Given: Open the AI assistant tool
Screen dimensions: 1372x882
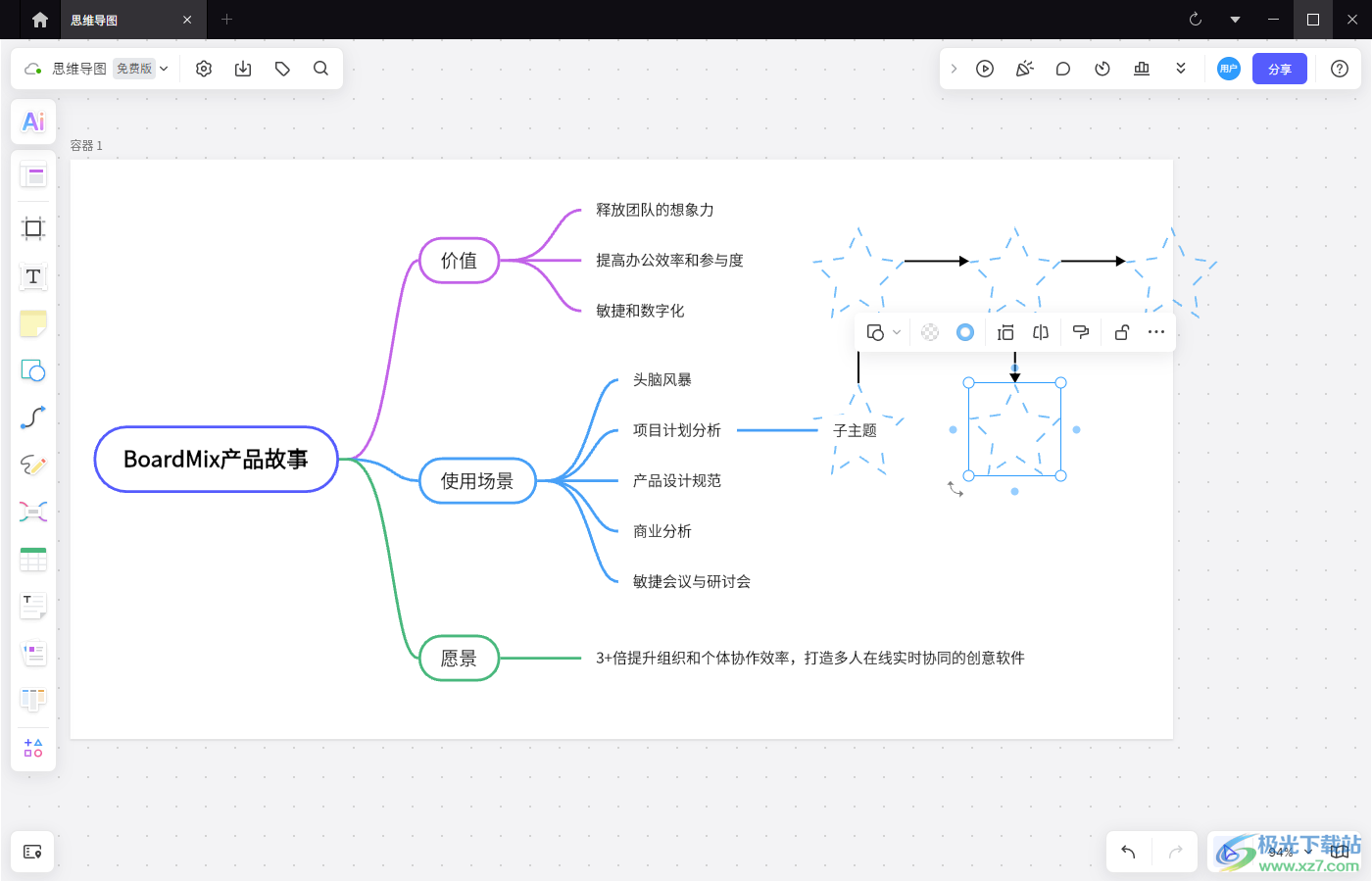Looking at the screenshot, I should tap(33, 122).
